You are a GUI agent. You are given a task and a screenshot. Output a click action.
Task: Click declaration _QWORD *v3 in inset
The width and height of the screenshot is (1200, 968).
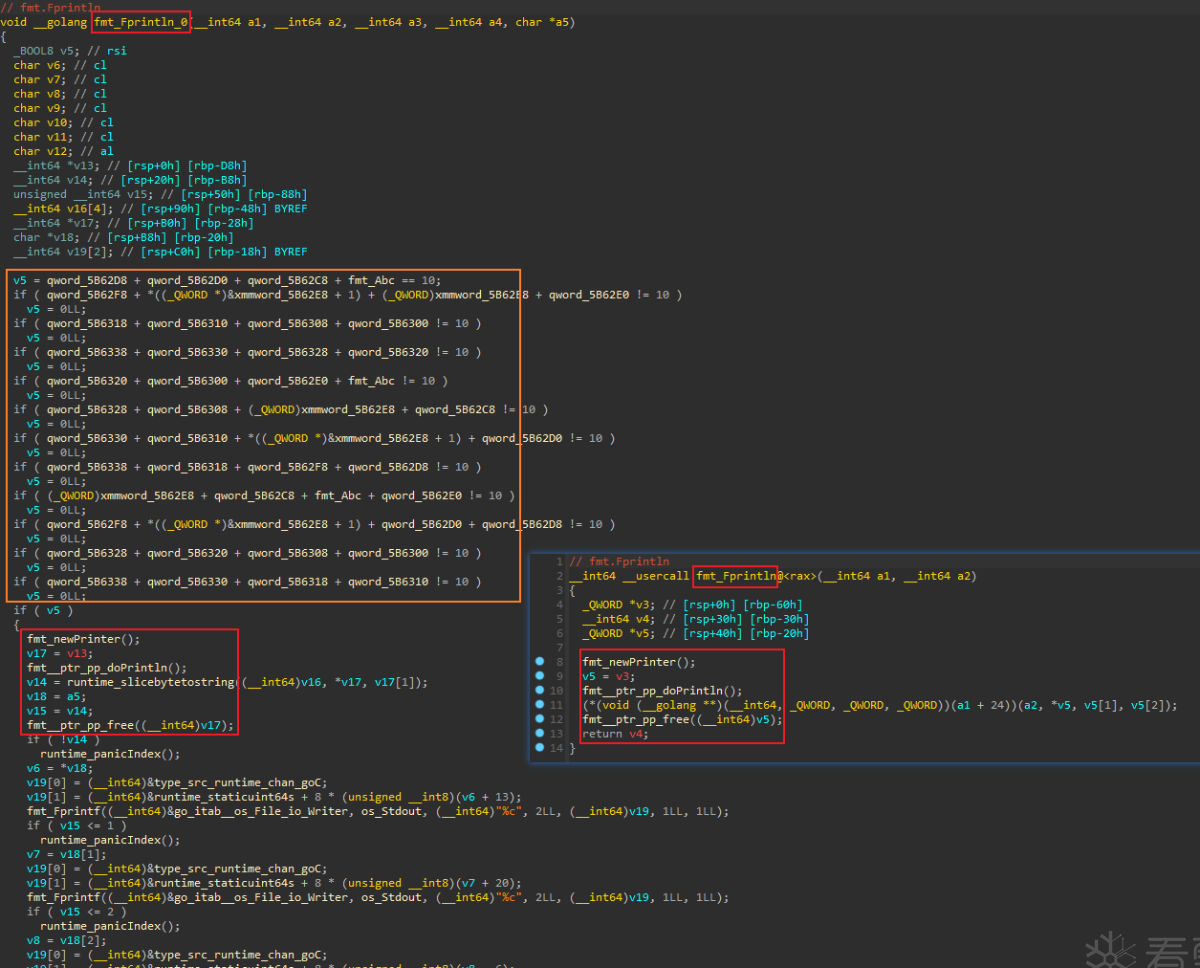point(693,605)
